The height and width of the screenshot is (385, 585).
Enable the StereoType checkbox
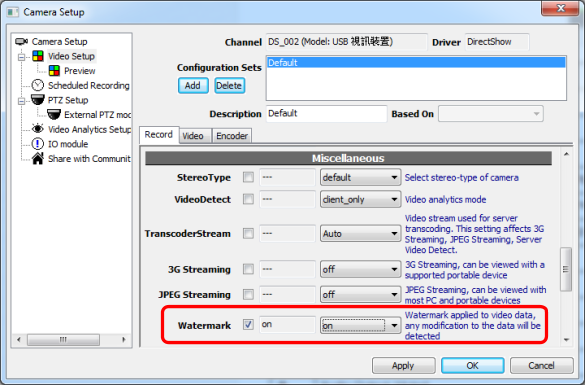point(248,177)
